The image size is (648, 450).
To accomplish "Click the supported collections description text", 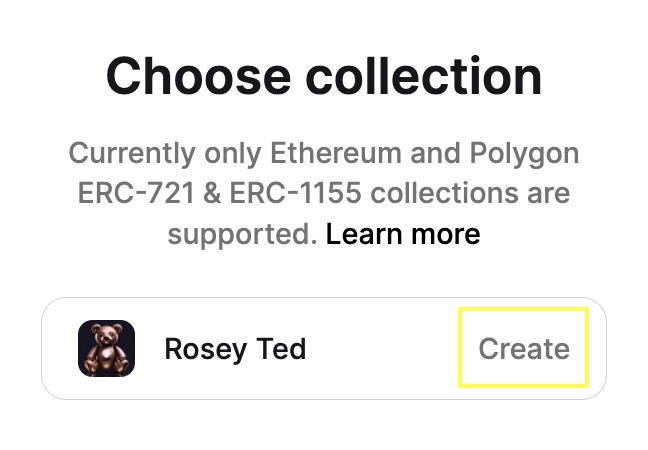I will tap(324, 193).
